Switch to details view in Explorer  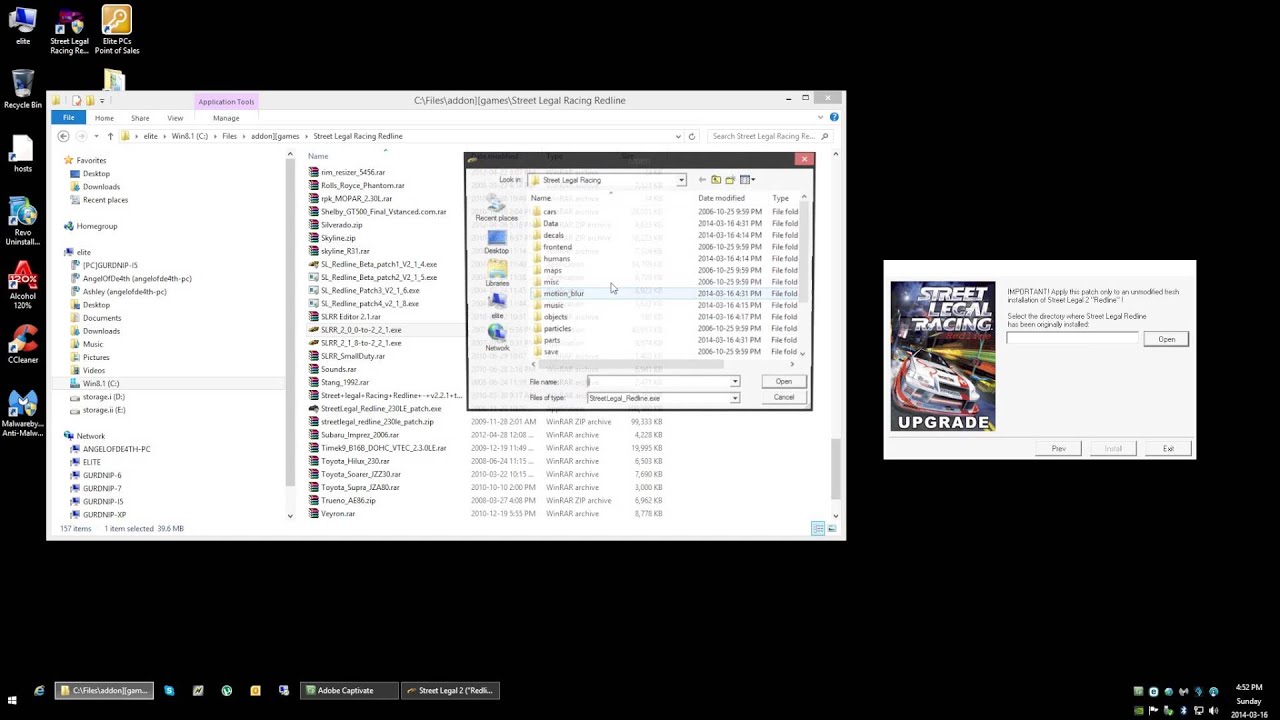[818, 528]
